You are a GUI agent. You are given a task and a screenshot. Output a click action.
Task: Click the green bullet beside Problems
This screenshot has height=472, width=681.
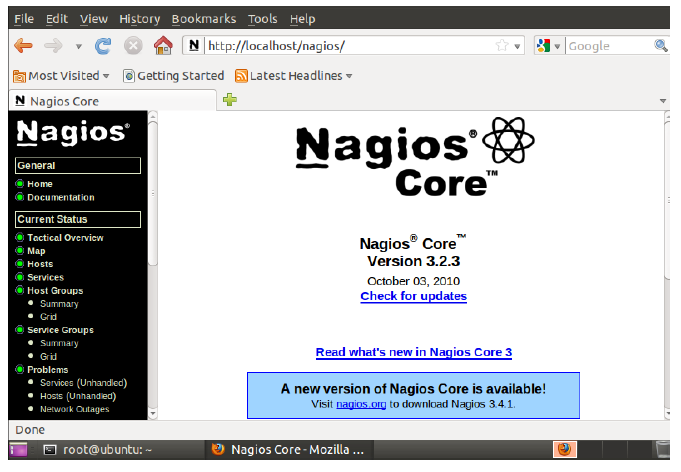[x=20, y=370]
